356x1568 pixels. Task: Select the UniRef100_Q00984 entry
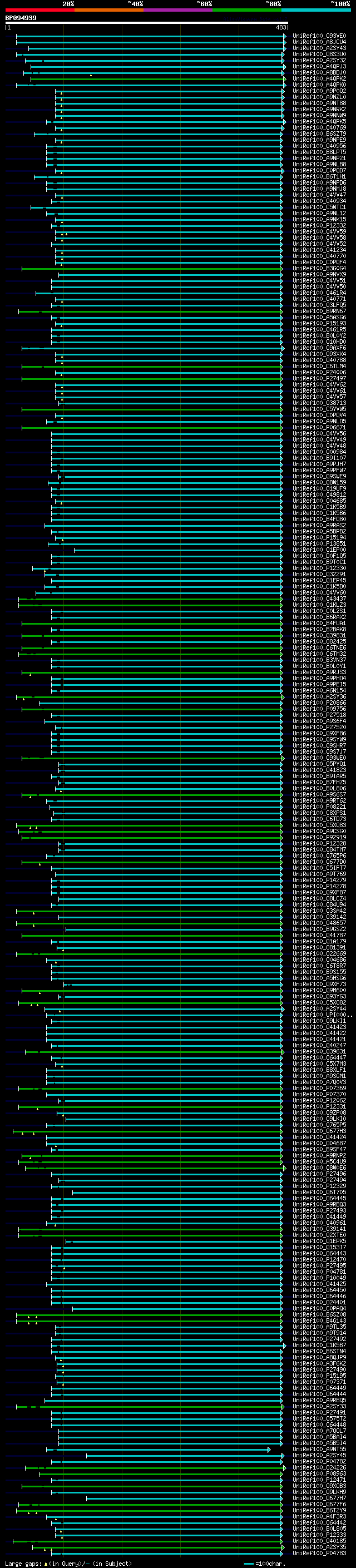pyautogui.click(x=319, y=452)
